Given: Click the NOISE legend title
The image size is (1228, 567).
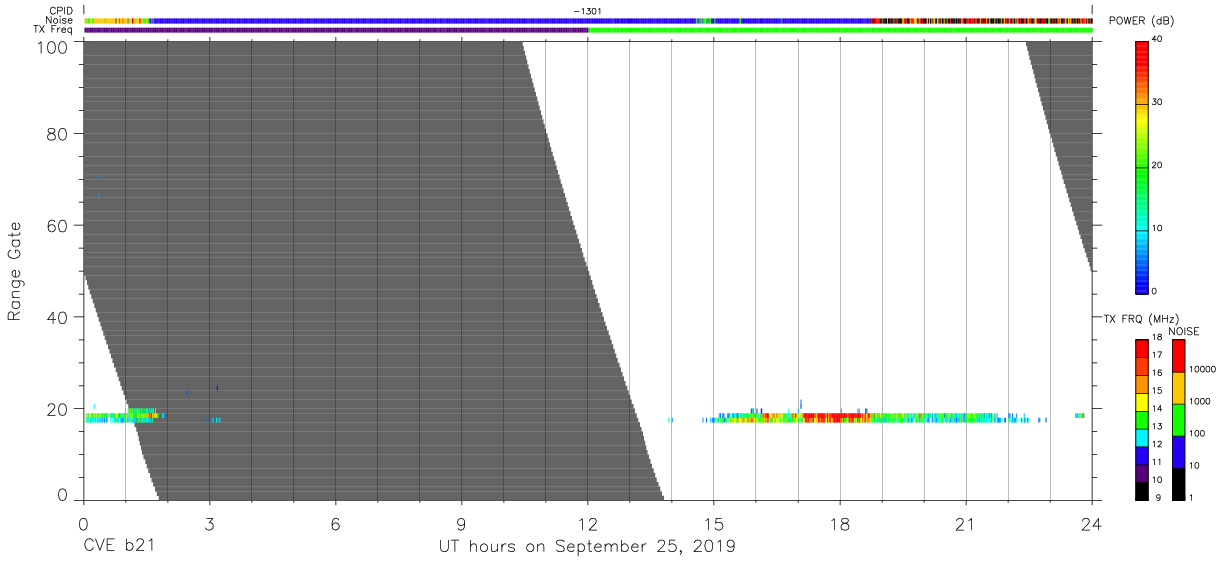Looking at the screenshot, I should (1185, 331).
